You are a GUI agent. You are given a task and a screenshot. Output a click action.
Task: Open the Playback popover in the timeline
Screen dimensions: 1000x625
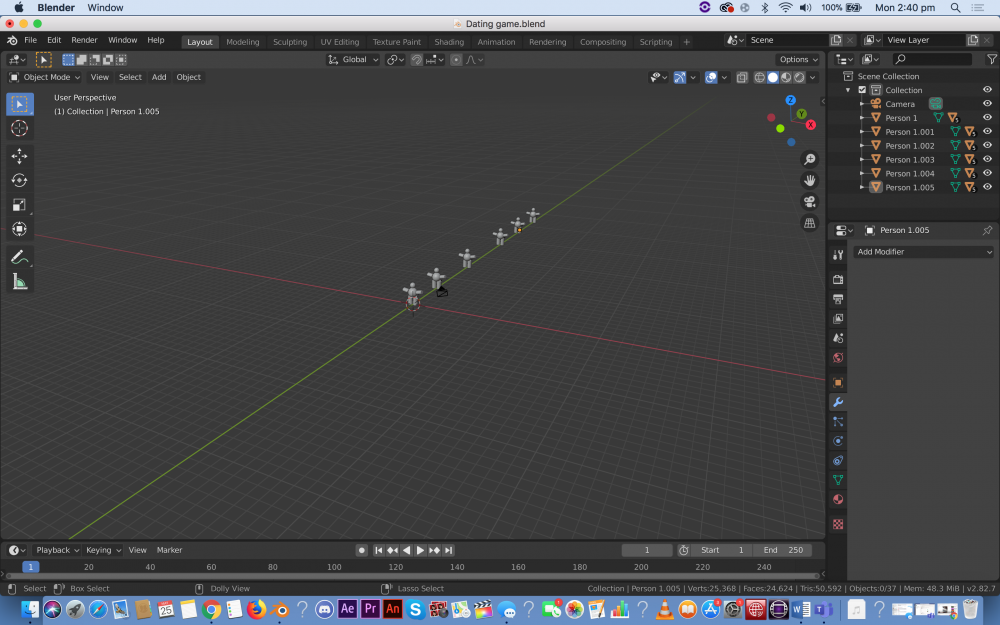(57, 550)
